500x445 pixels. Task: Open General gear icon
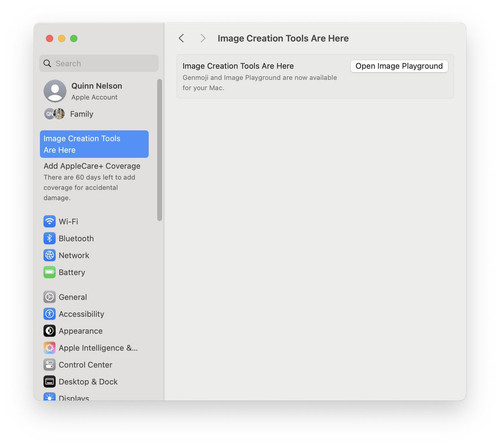[49, 297]
